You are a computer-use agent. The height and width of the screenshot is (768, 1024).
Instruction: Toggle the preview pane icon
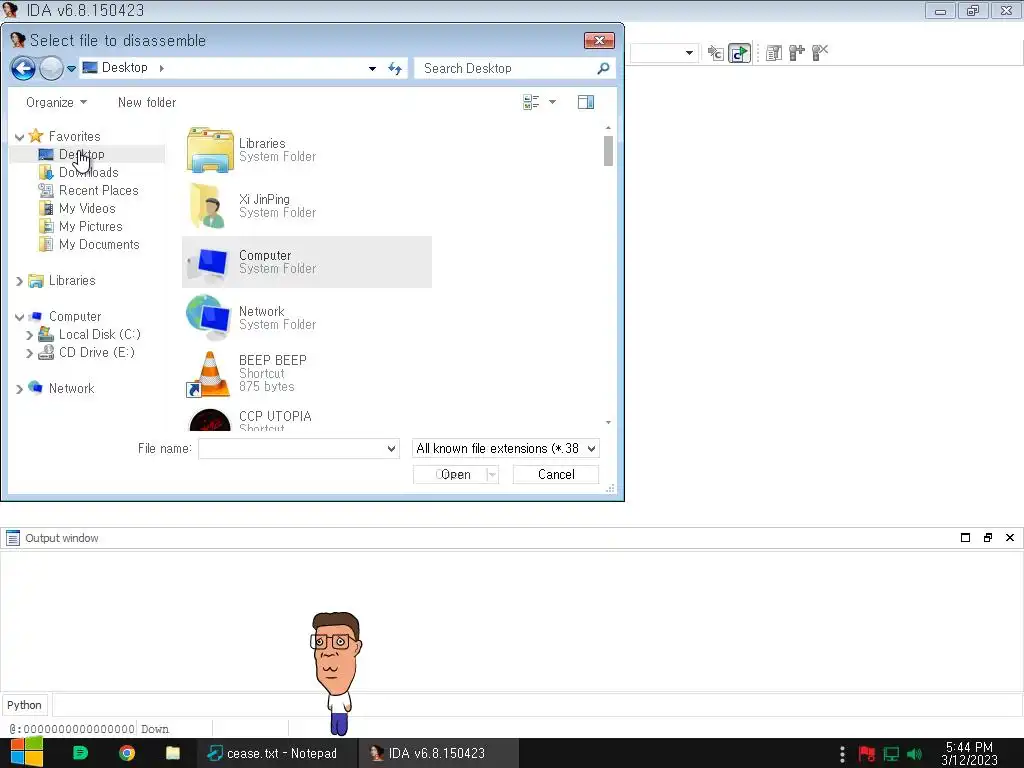586,102
